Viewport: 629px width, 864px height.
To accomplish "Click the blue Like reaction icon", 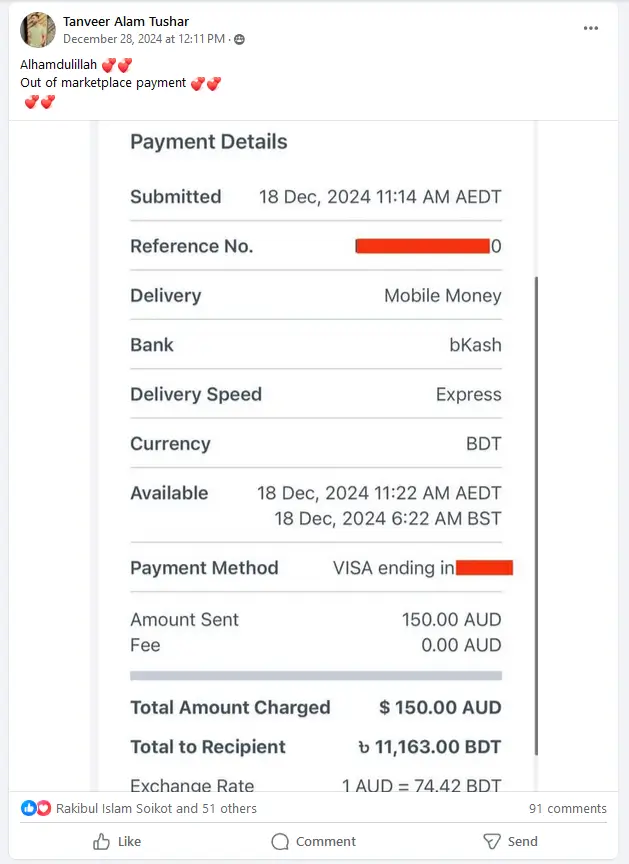I will tap(29, 808).
